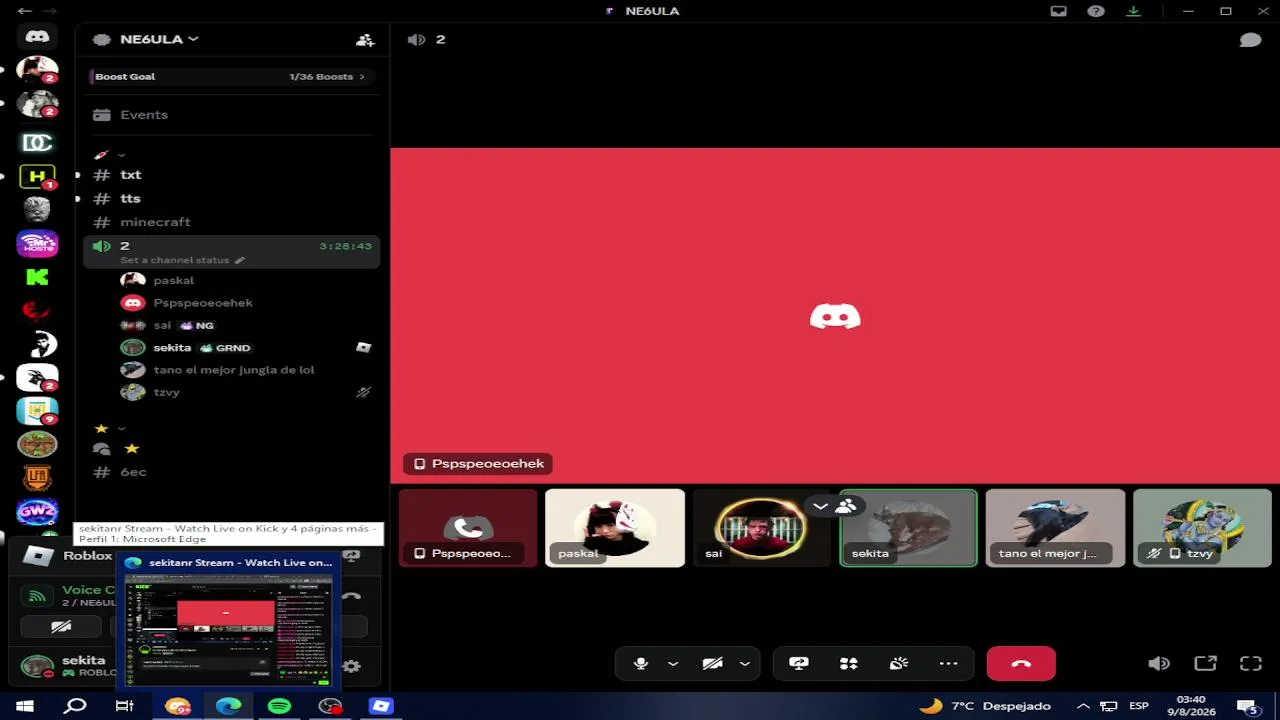This screenshot has width=1280, height=720.
Task: Toggle call volume speaker icon
Action: point(1159,663)
